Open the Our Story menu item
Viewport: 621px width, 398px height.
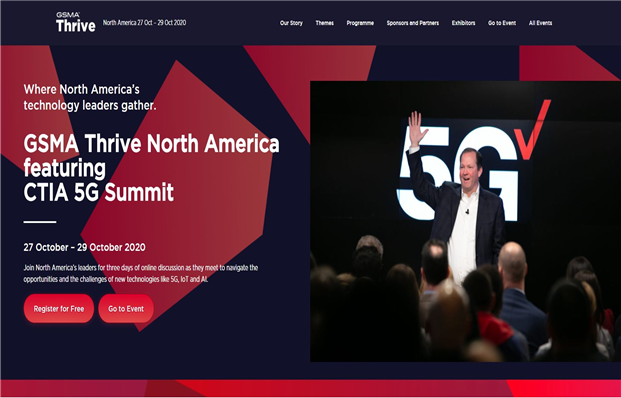tap(291, 23)
